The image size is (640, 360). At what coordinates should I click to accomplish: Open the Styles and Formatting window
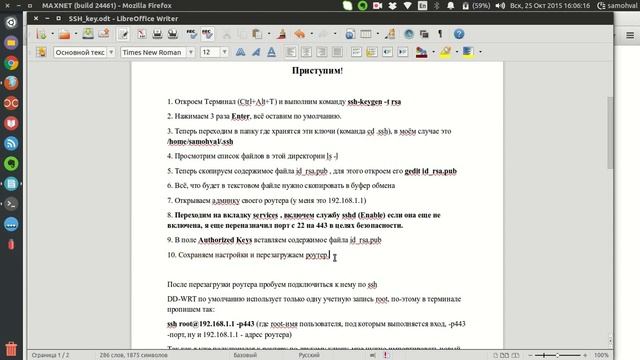41,52
